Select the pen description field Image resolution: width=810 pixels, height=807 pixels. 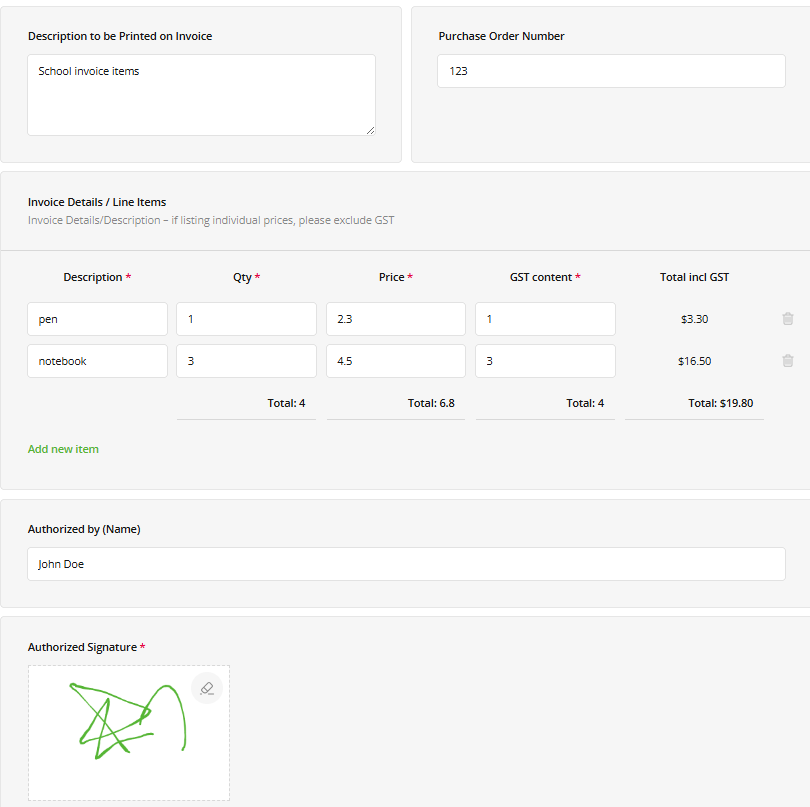(97, 318)
